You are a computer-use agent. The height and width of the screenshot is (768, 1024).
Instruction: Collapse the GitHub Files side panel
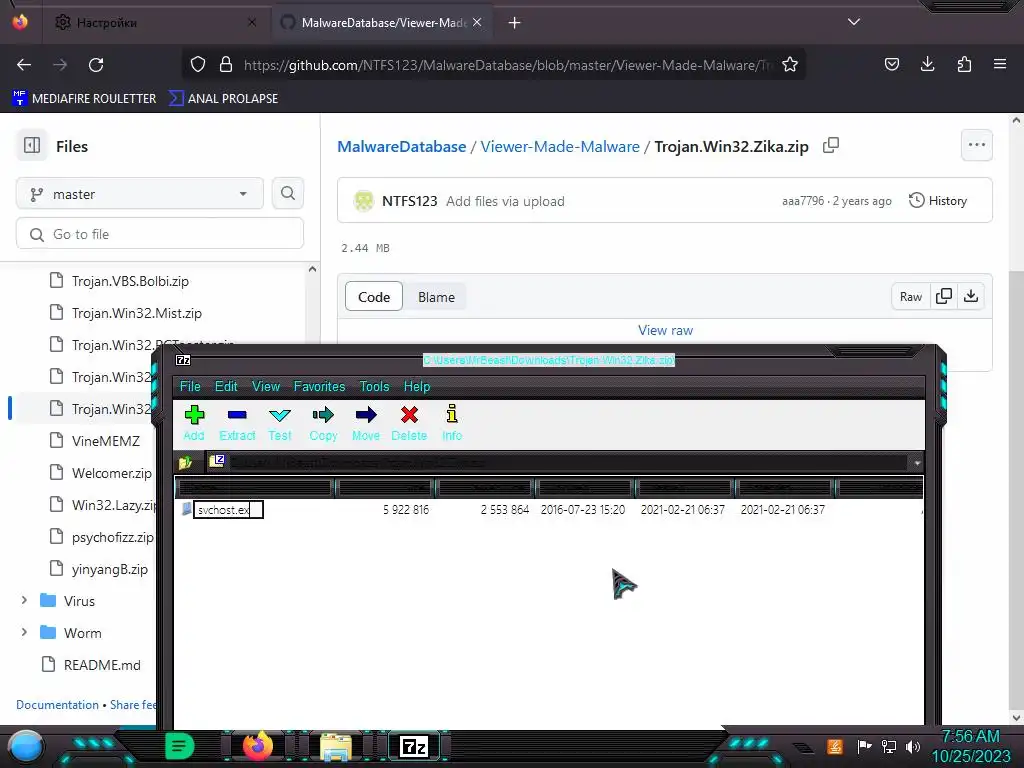pos(32,145)
